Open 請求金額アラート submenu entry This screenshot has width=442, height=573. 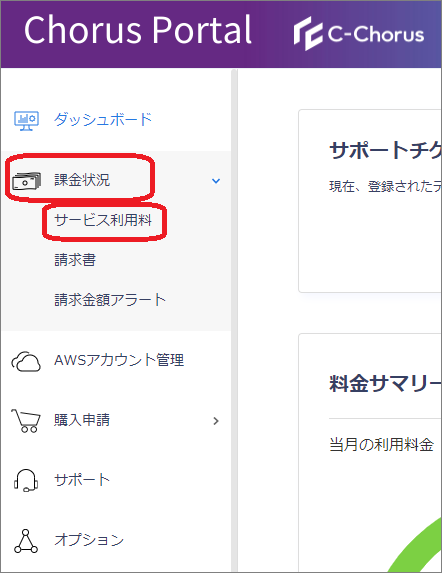(110, 300)
